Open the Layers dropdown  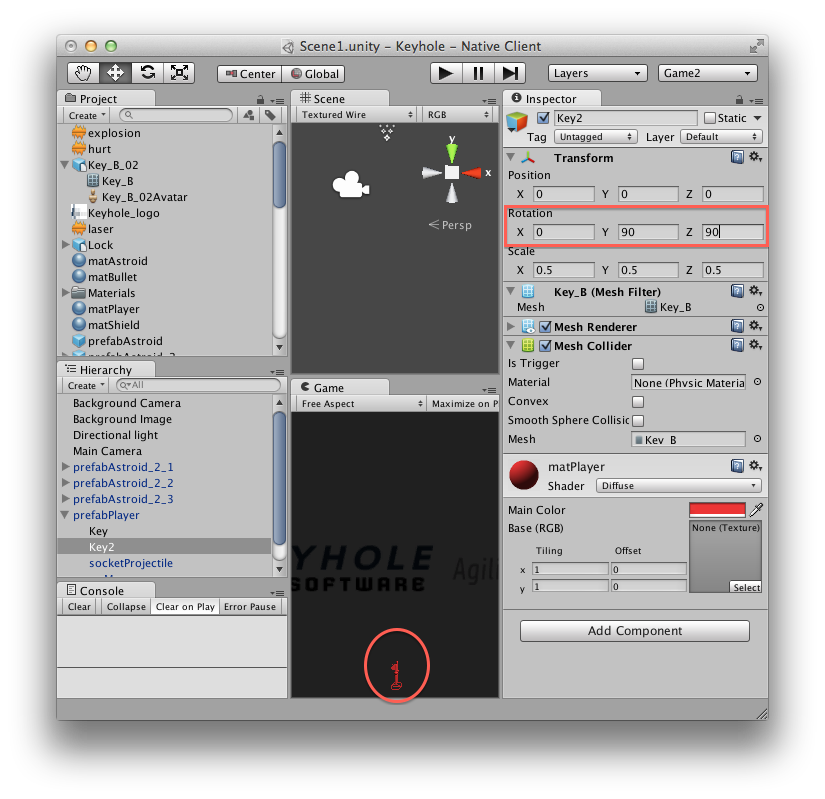[597, 73]
